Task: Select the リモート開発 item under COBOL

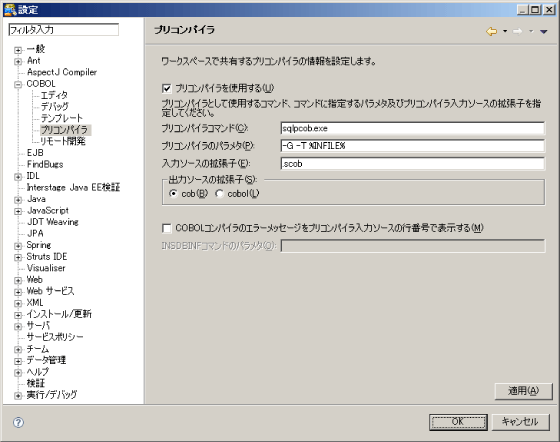Action: tap(63, 141)
